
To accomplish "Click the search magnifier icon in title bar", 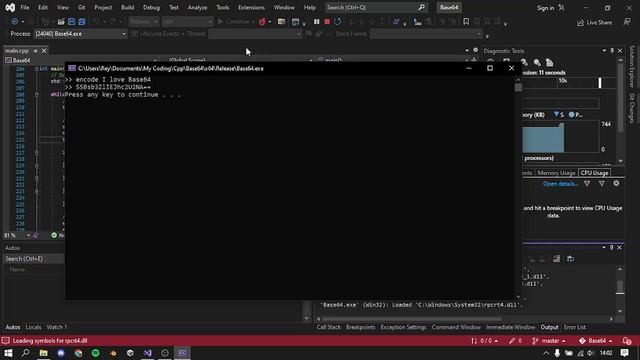I will (421, 7).
